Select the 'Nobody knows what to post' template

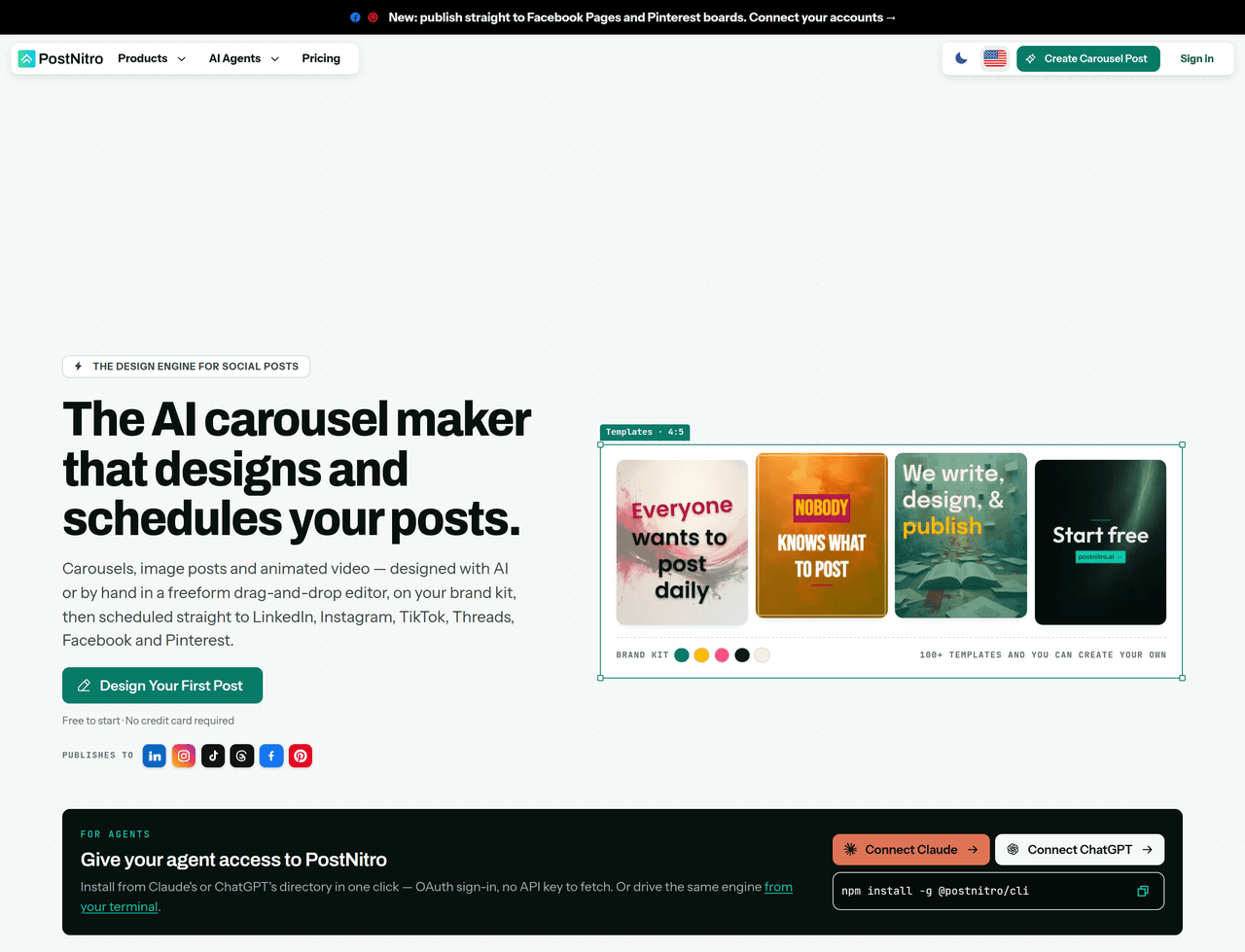pos(822,535)
